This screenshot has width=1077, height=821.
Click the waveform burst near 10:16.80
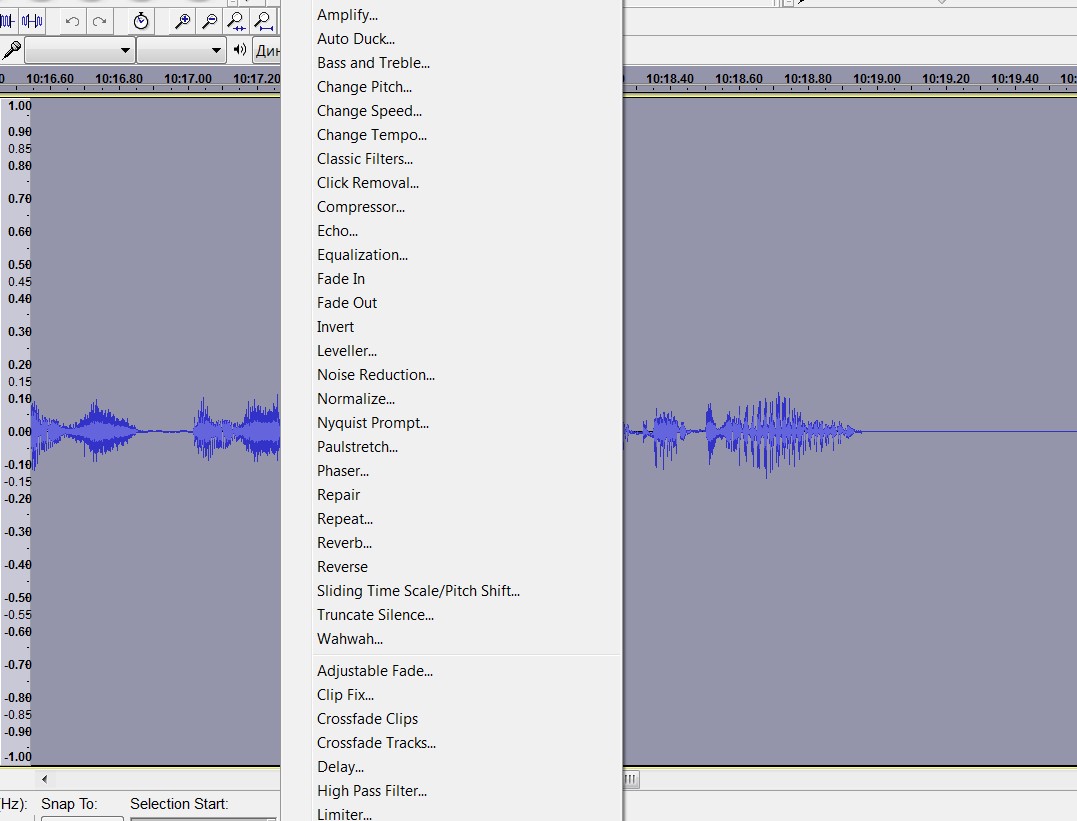[x=100, y=429]
